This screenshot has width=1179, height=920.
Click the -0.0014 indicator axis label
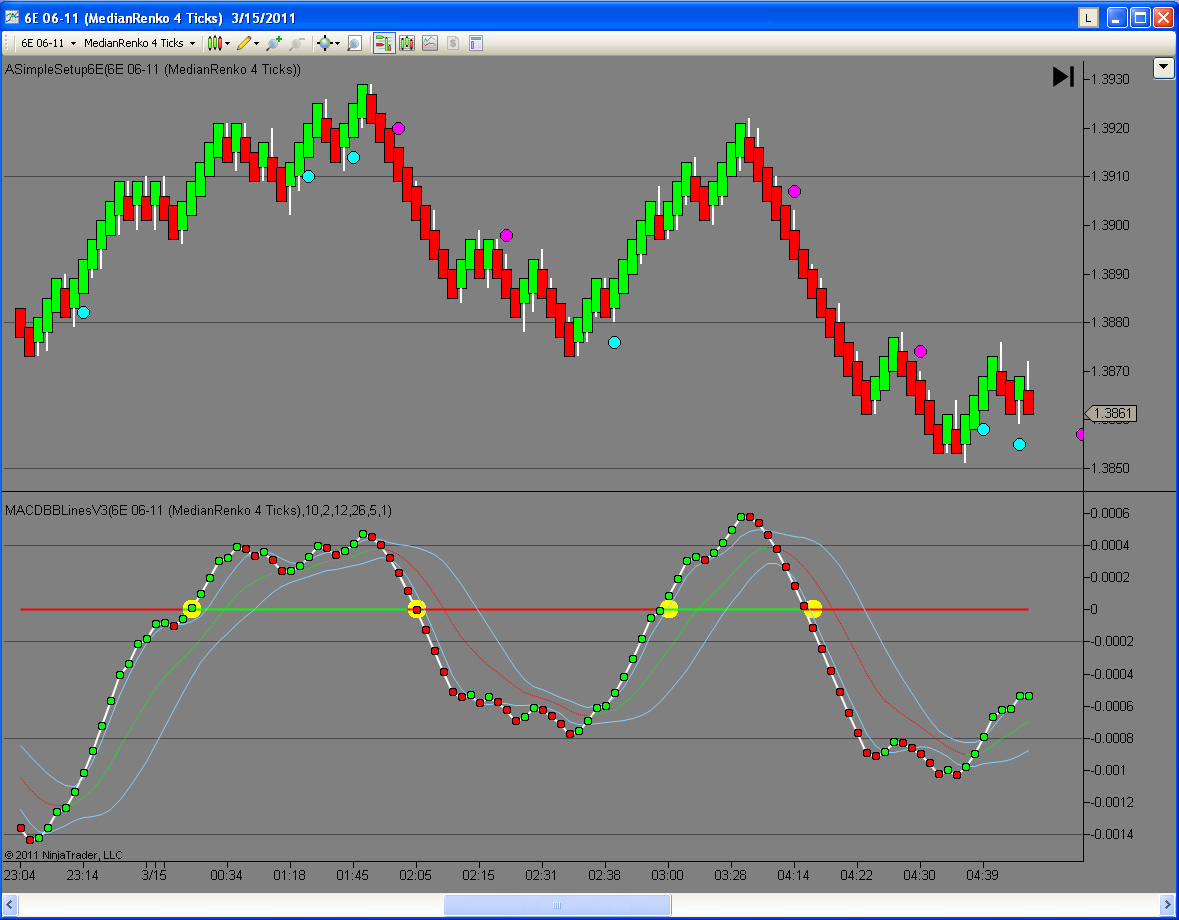coord(1111,834)
